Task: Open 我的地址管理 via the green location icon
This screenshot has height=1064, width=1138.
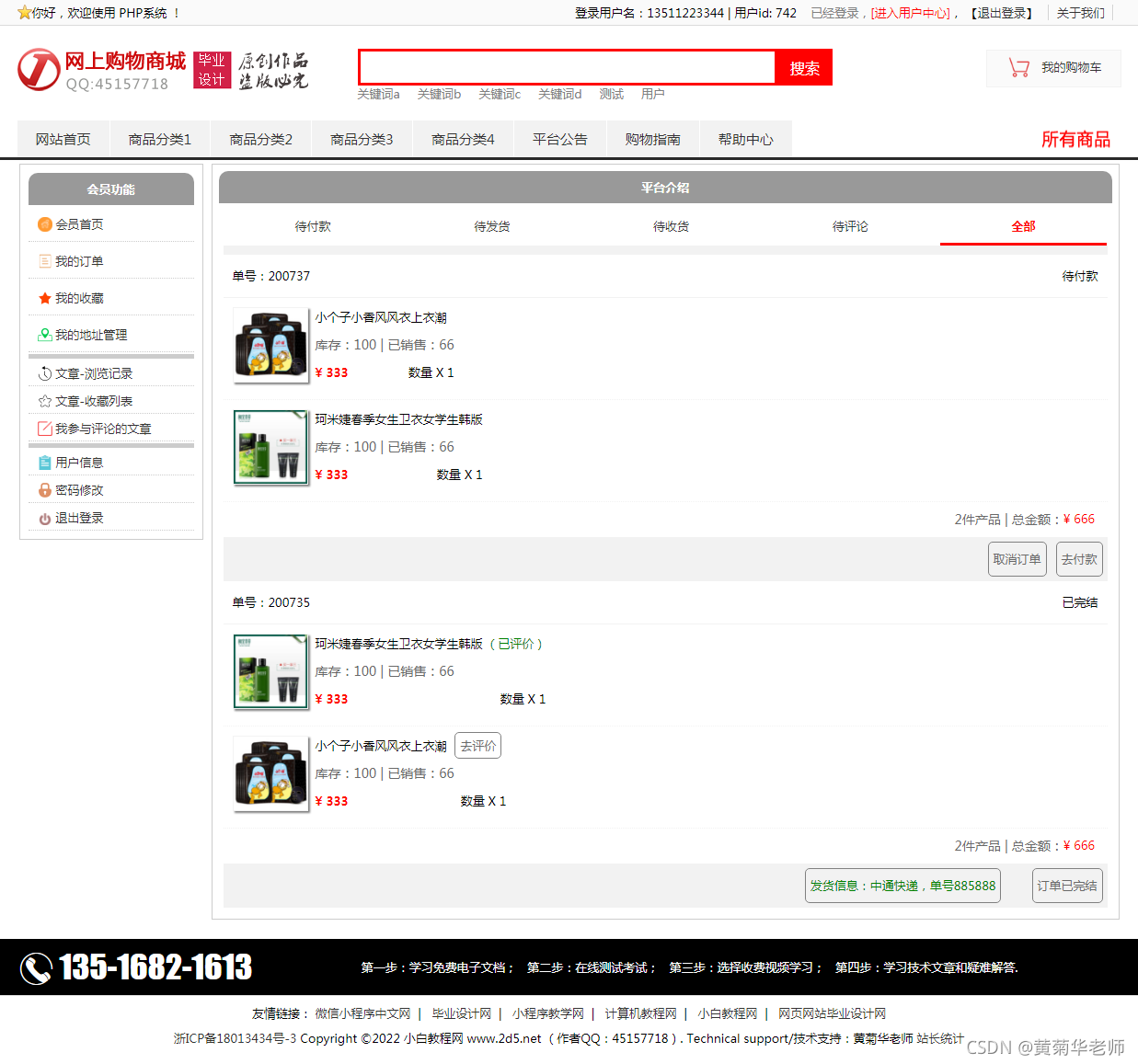Action: tap(44, 334)
